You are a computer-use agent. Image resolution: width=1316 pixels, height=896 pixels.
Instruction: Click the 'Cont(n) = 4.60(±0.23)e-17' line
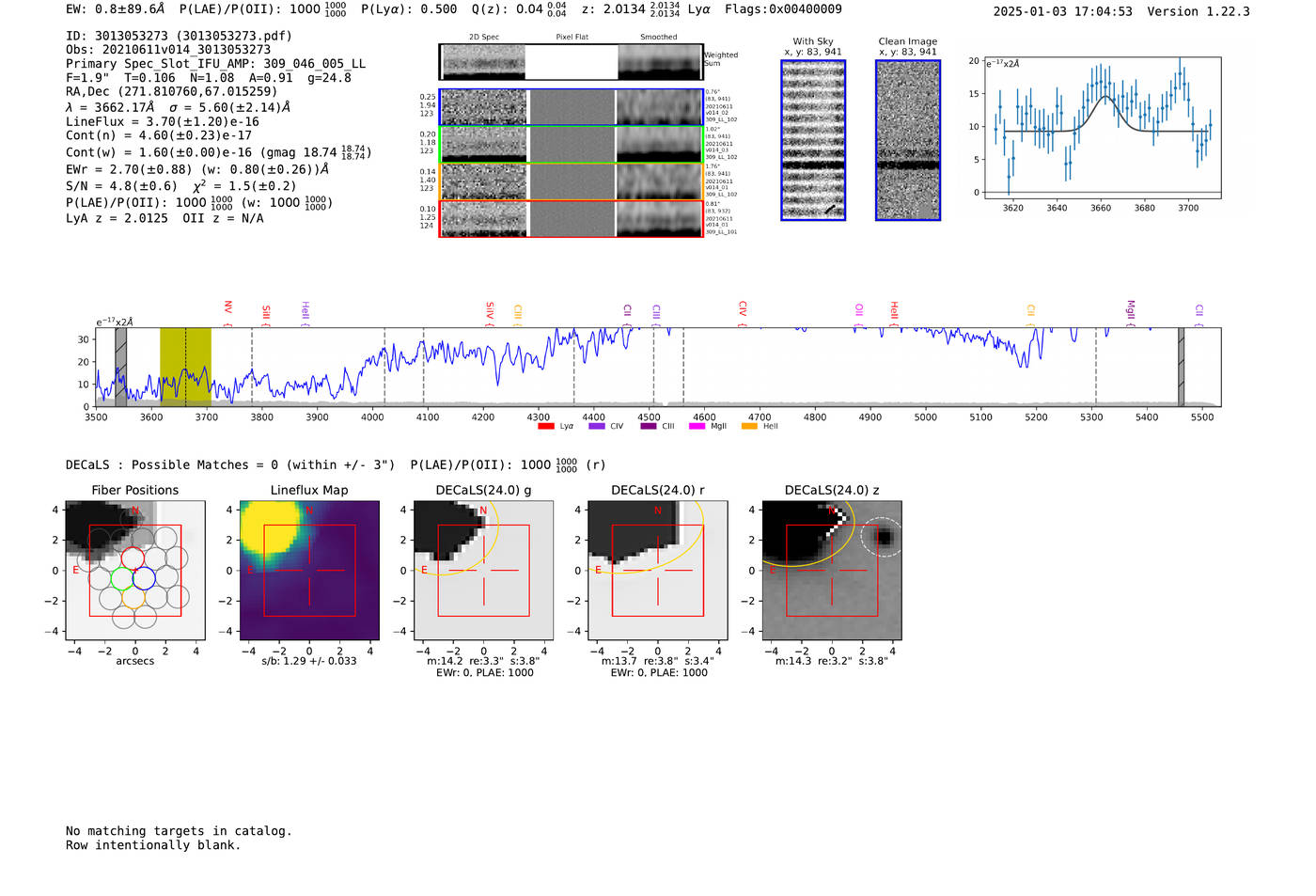[159, 135]
